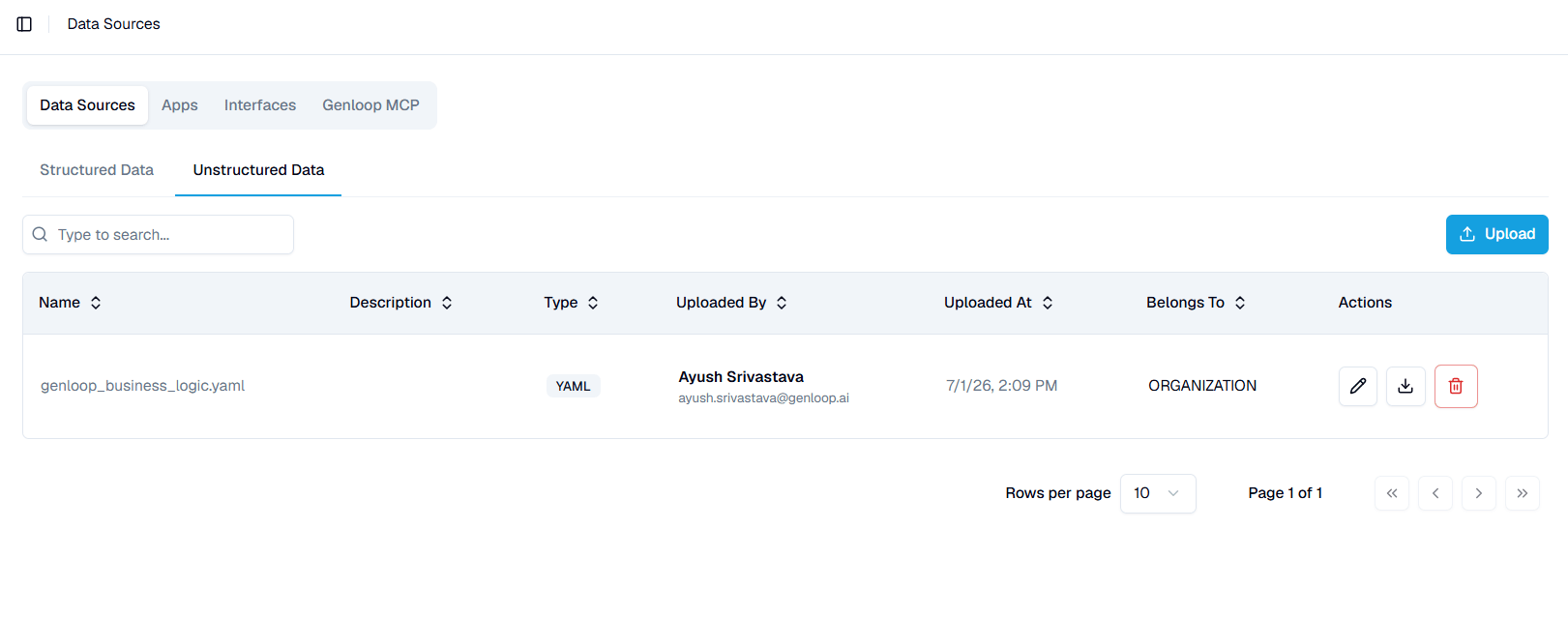Go to previous page arrow
This screenshot has width=1568, height=617.
click(x=1435, y=493)
